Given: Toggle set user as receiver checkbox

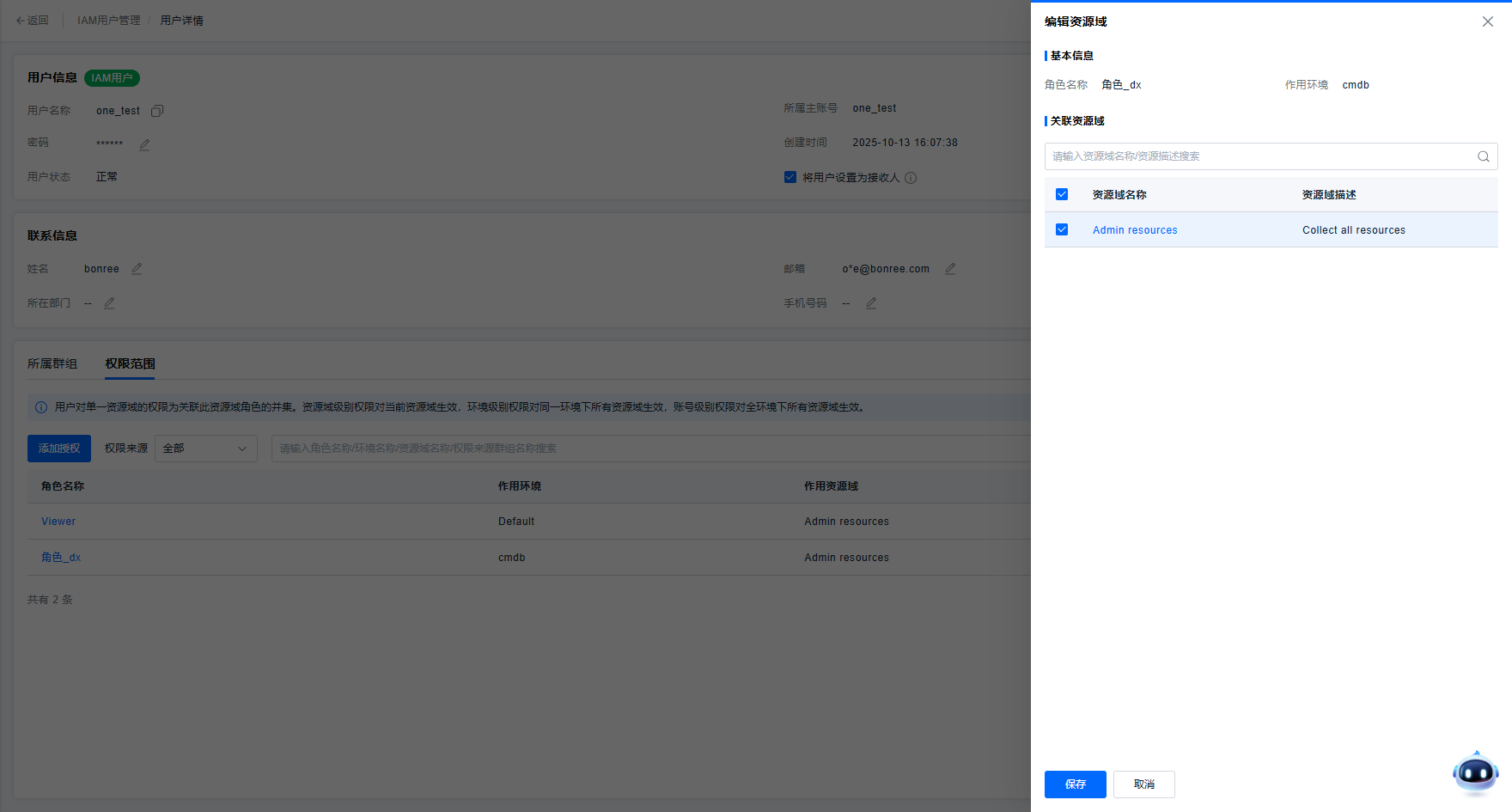Looking at the screenshot, I should point(790,177).
